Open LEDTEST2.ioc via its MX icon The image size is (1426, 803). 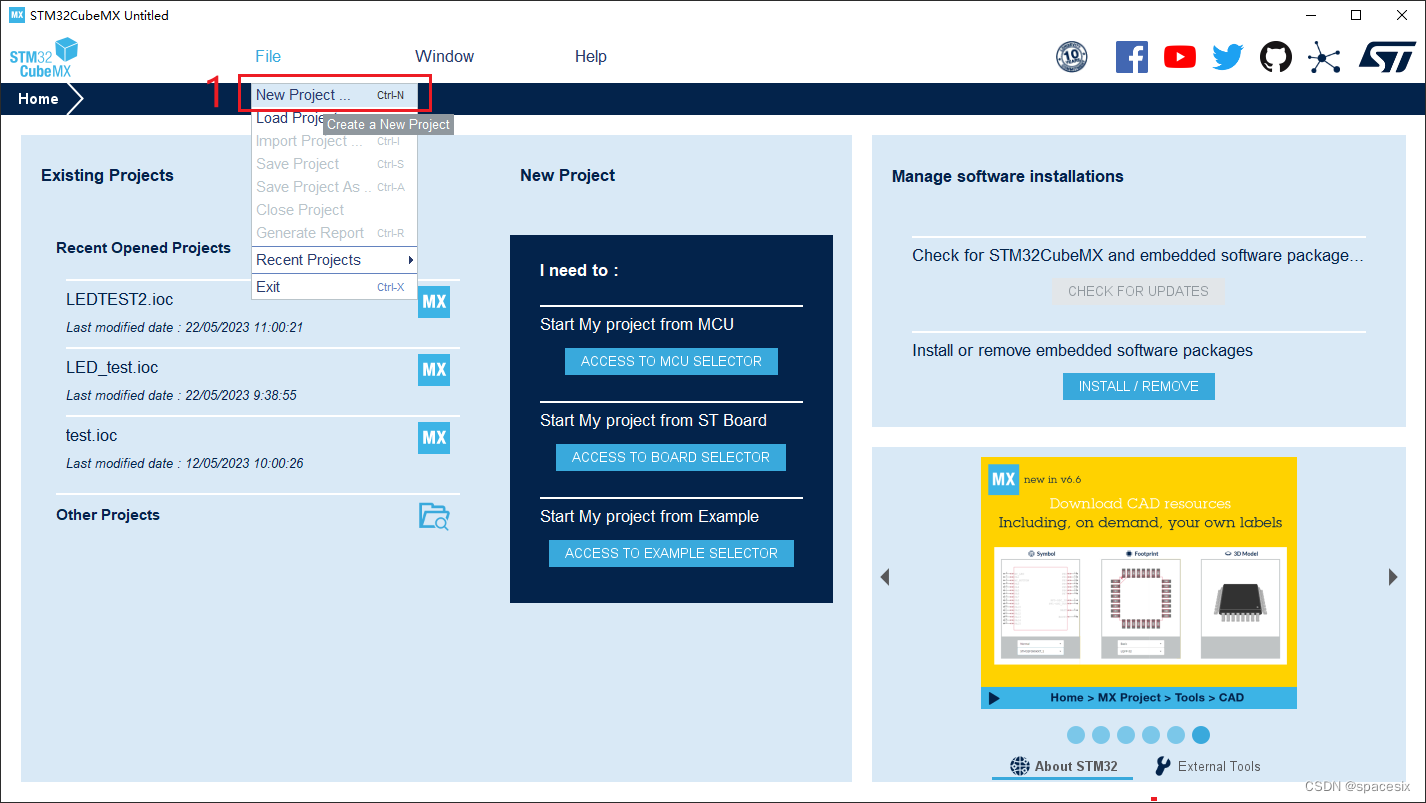[x=434, y=302]
